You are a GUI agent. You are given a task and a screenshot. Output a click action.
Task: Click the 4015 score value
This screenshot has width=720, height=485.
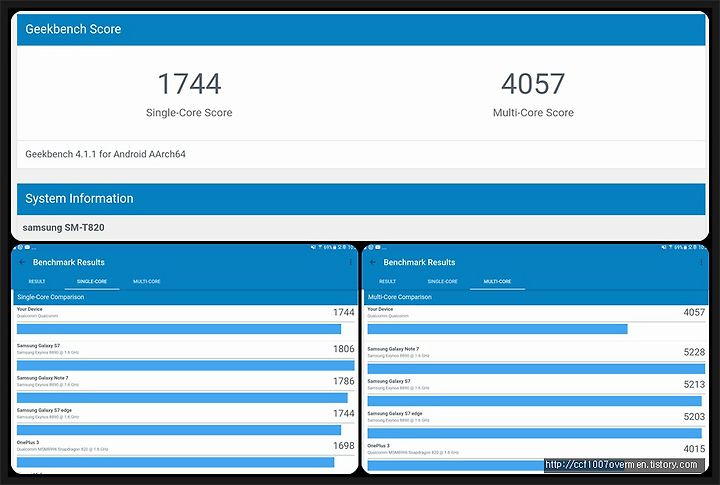pyautogui.click(x=694, y=449)
